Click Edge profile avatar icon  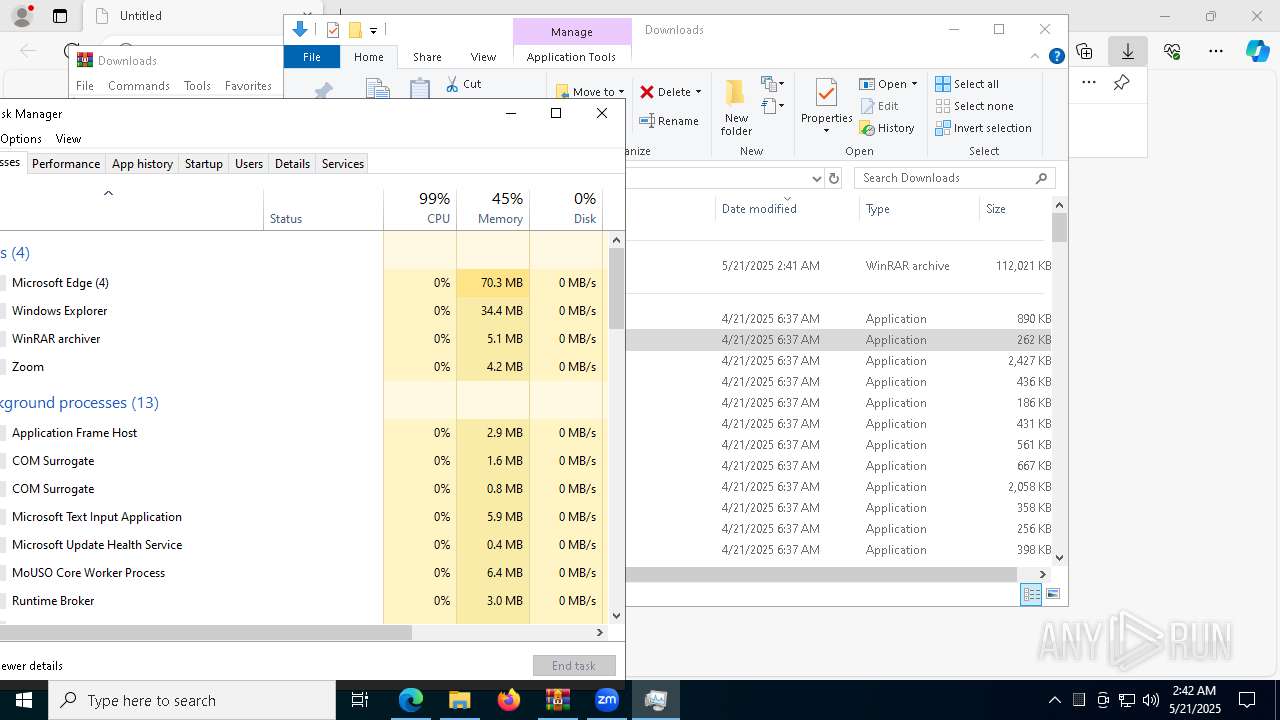click(21, 16)
